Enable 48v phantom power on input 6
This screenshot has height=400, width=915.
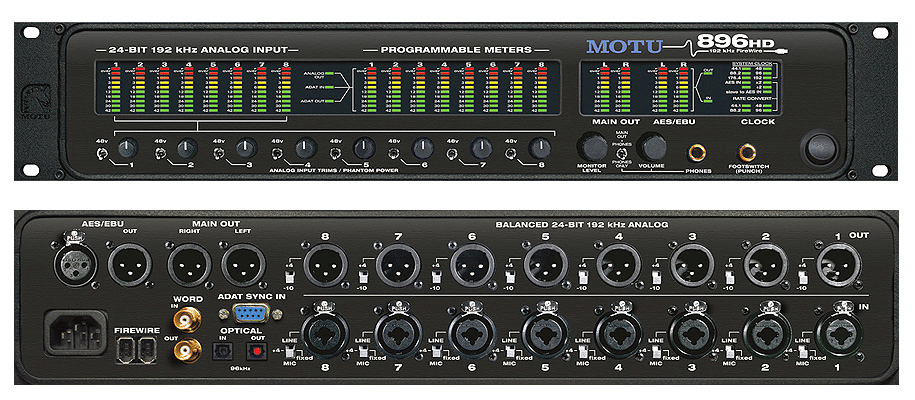(x=395, y=154)
